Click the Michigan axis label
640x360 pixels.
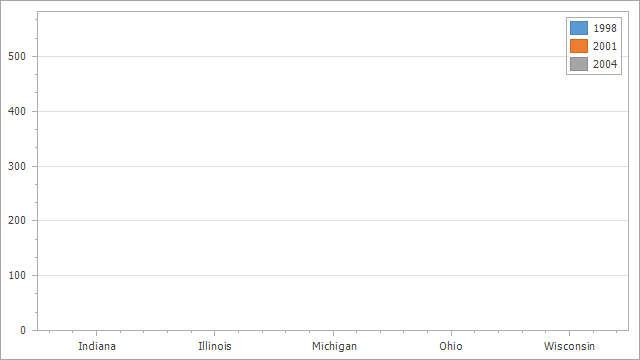coord(334,346)
